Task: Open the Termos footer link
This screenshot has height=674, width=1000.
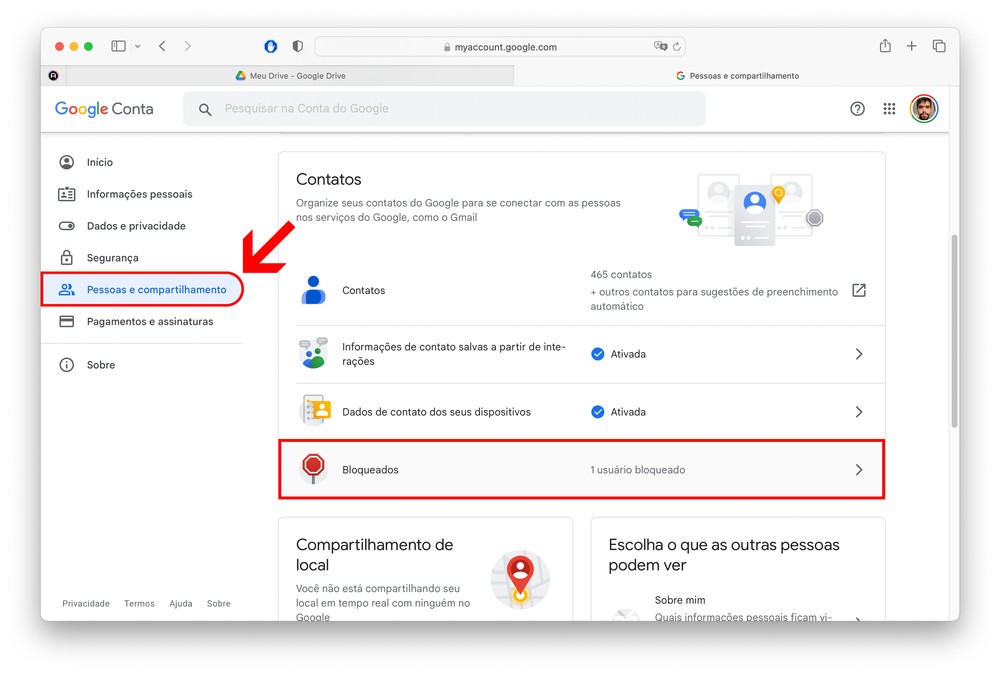Action: coord(139,603)
